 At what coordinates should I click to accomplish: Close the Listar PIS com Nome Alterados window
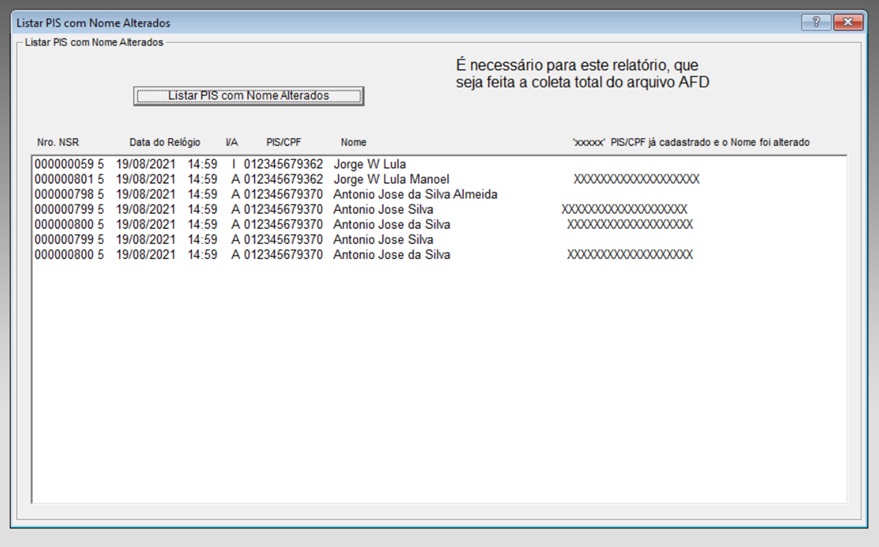tap(848, 22)
